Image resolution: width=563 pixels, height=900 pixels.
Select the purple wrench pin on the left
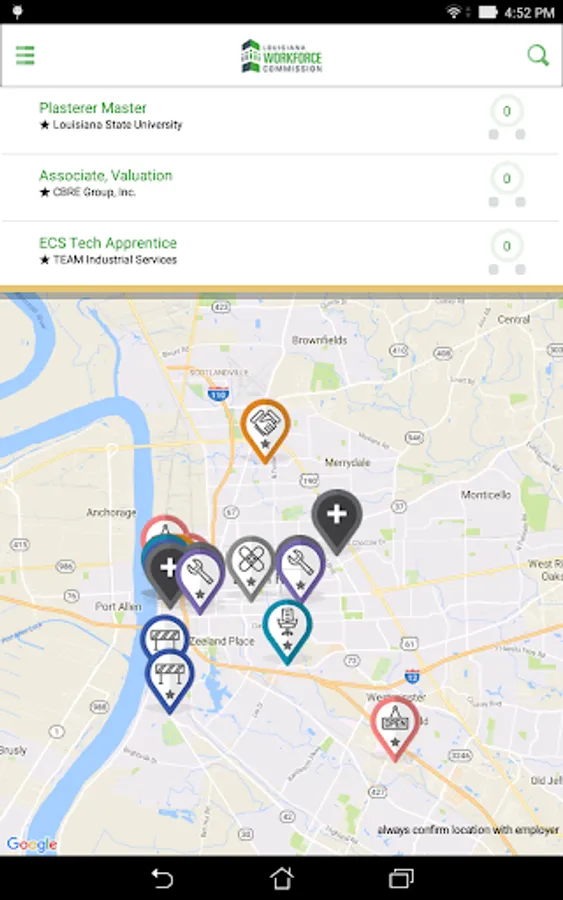click(x=199, y=580)
